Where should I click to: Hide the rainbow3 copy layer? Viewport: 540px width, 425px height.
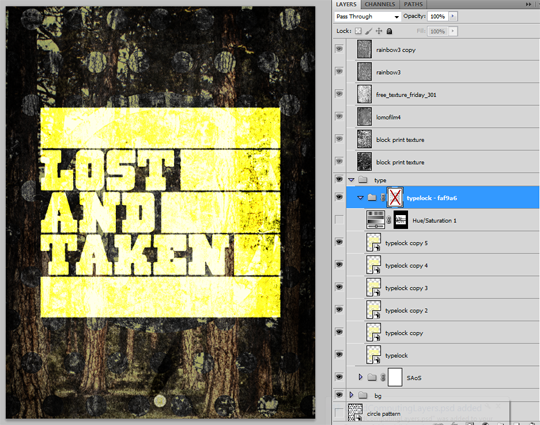[x=339, y=49]
